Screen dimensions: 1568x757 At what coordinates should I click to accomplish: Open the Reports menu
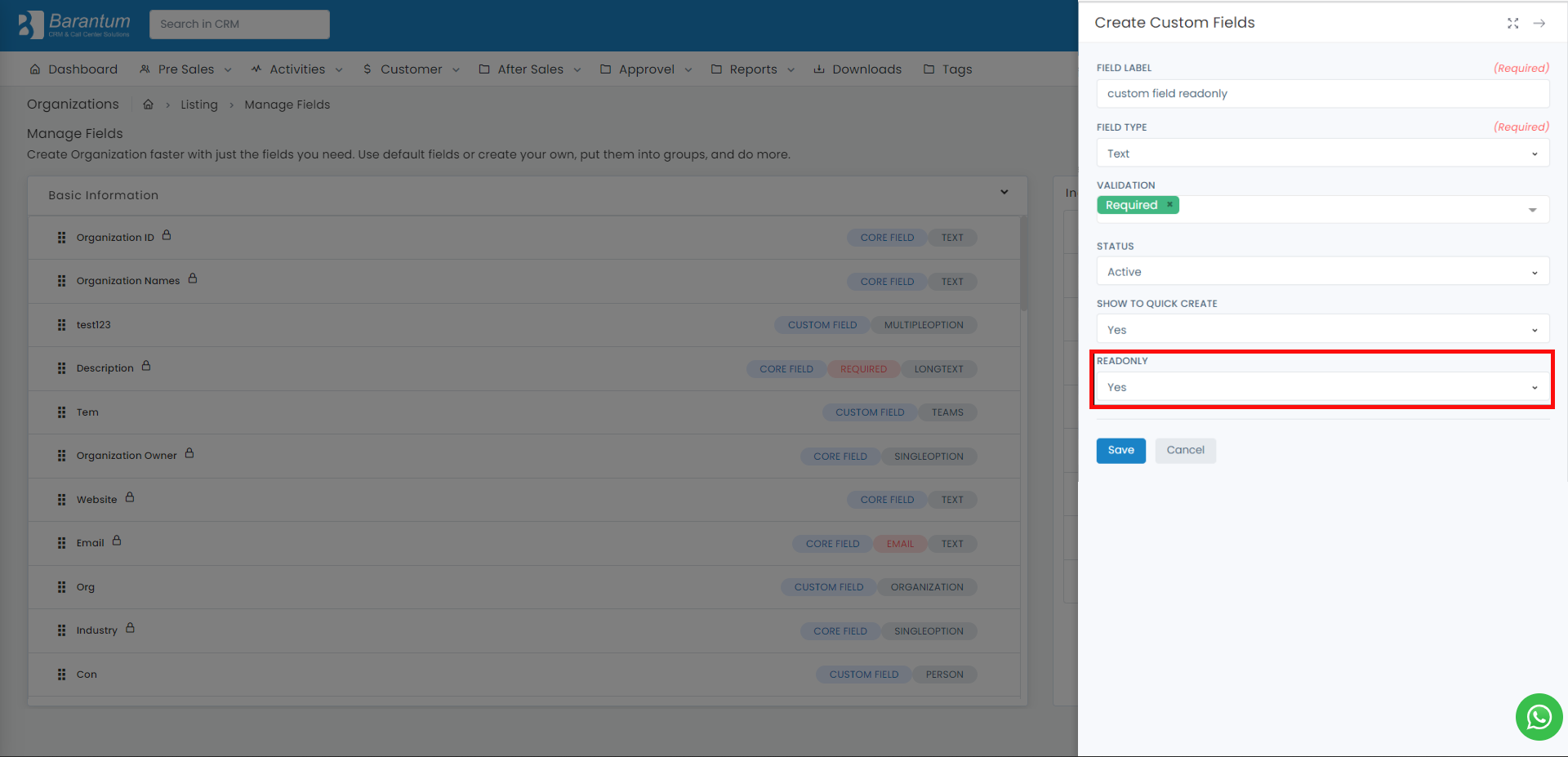(753, 69)
